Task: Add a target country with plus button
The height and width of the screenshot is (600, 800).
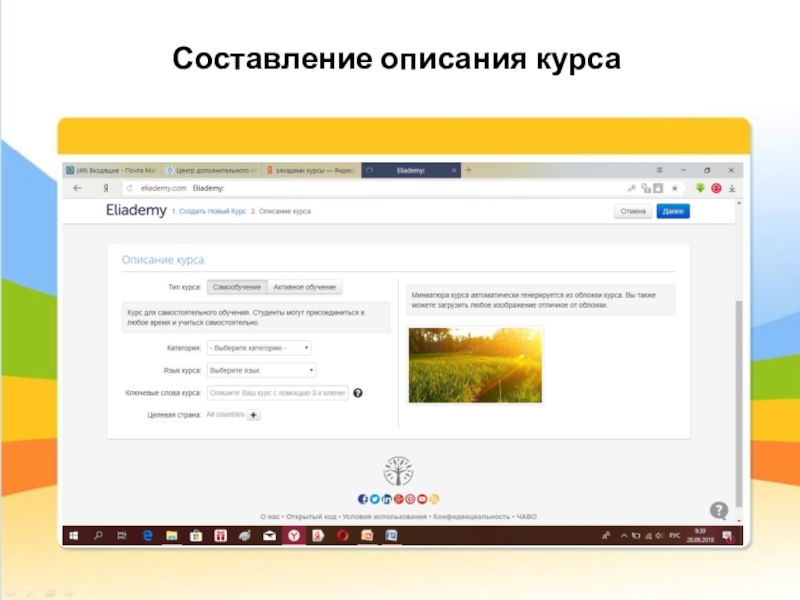Action: [x=253, y=415]
